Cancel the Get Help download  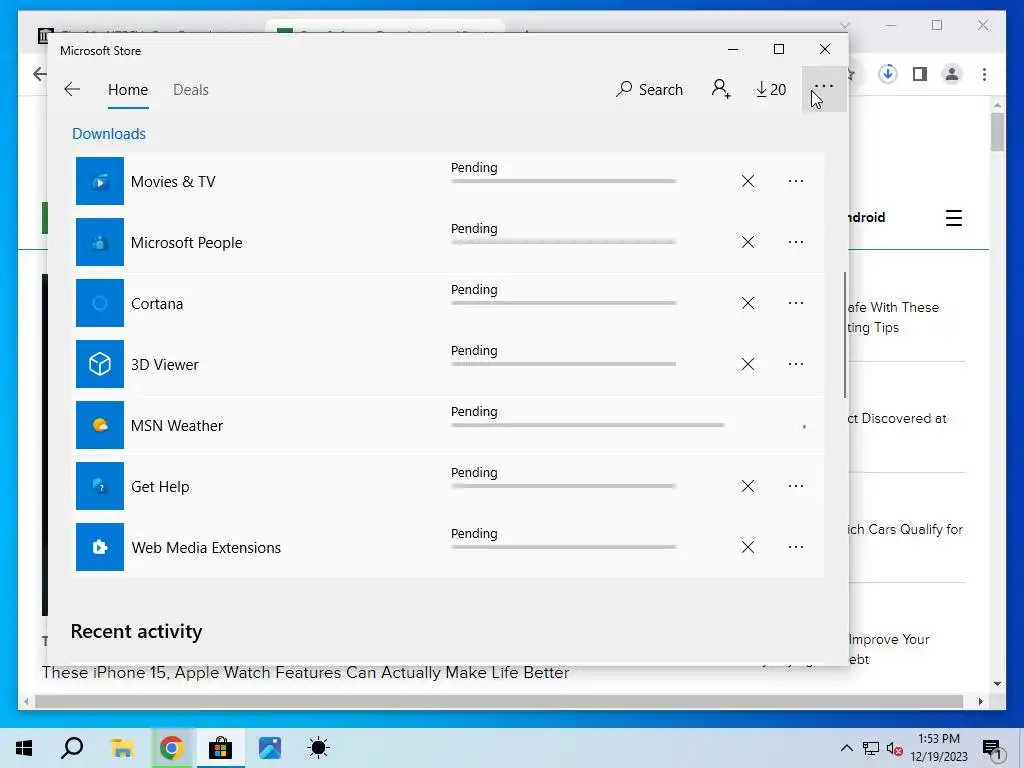pyautogui.click(x=748, y=486)
